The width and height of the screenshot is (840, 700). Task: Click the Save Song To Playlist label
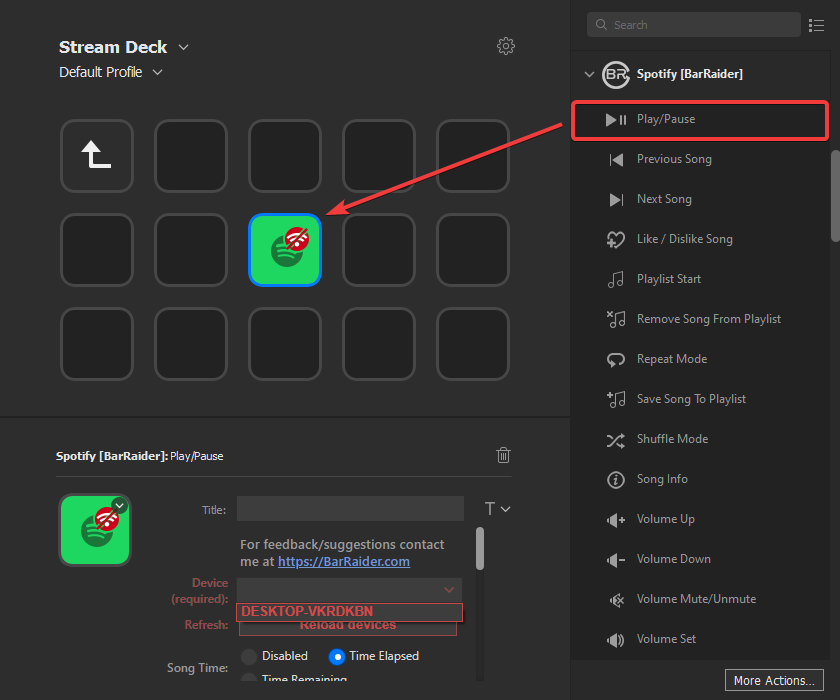(691, 400)
